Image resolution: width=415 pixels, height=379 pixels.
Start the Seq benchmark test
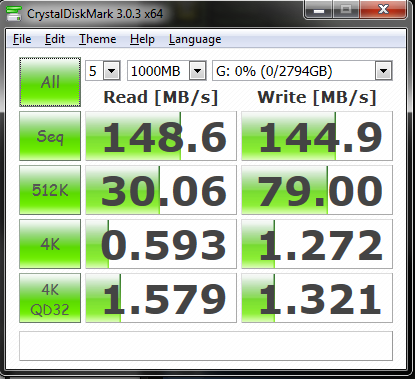point(50,136)
